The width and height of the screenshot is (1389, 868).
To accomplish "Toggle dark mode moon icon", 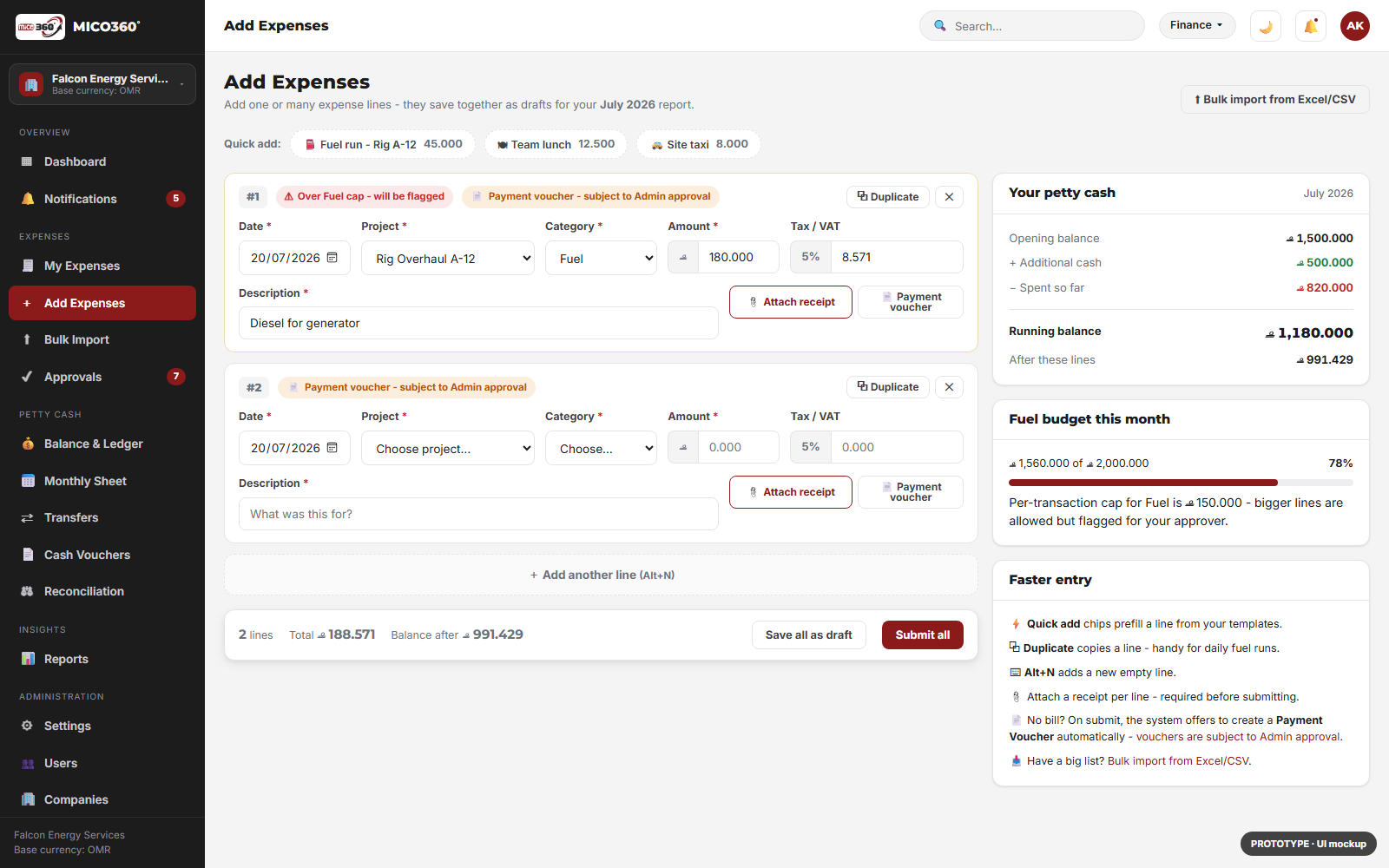I will coord(1266,26).
